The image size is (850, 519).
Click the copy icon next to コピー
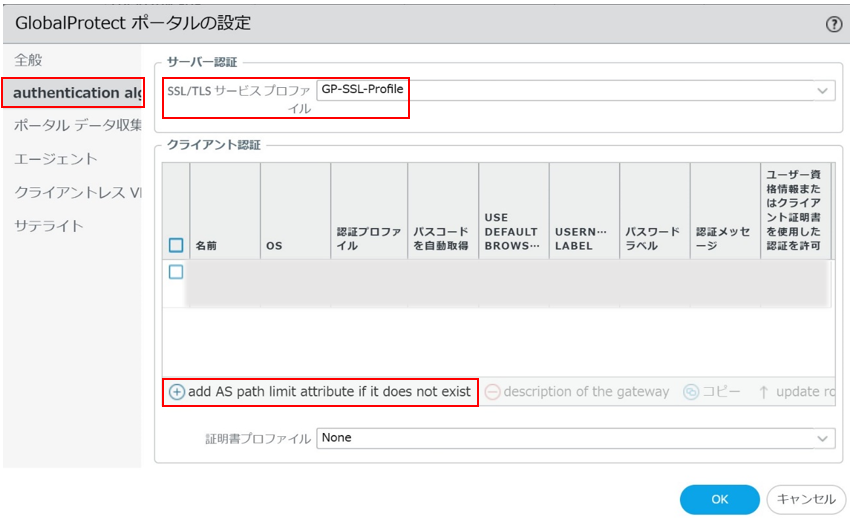[691, 392]
